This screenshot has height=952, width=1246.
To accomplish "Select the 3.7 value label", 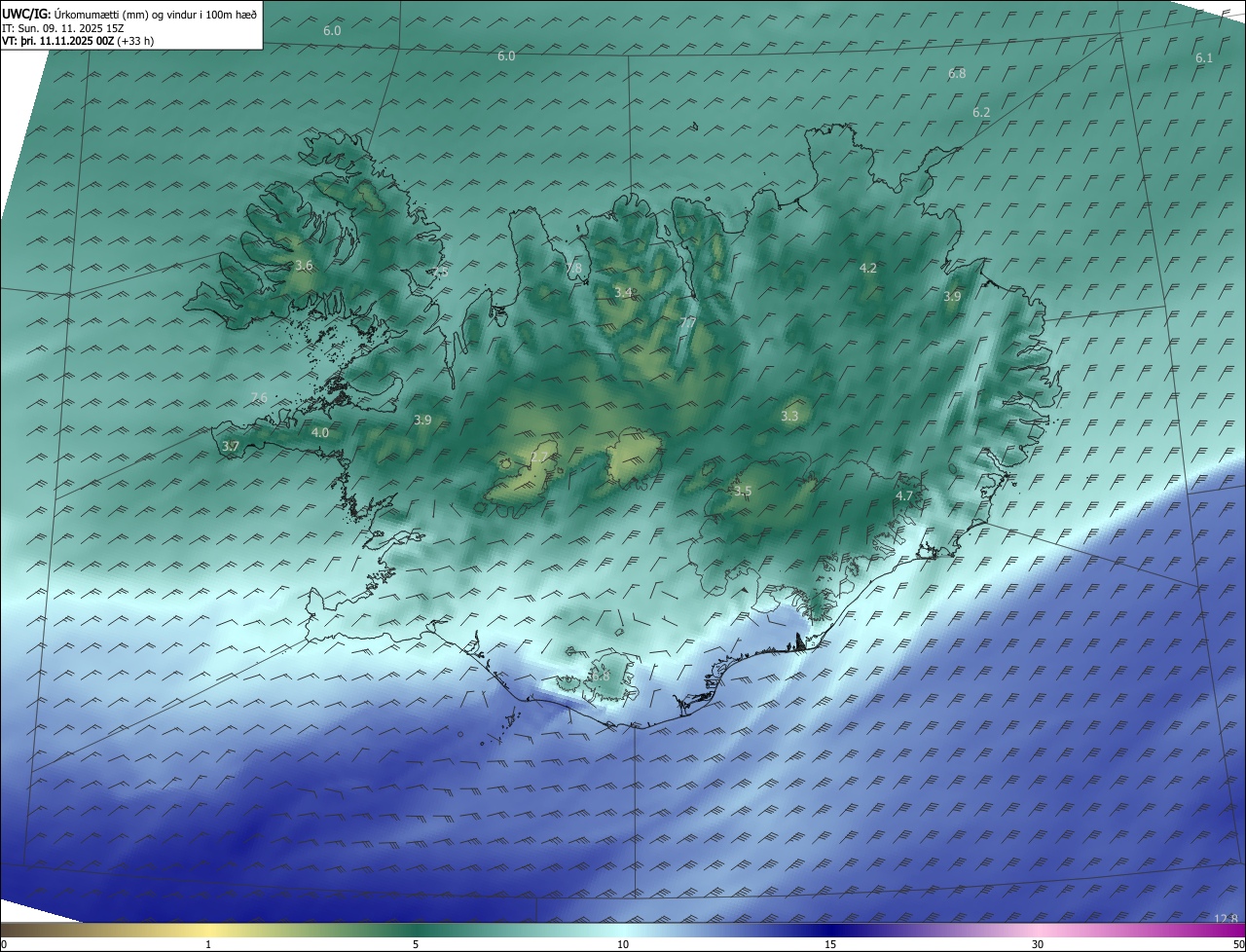I will [x=231, y=447].
